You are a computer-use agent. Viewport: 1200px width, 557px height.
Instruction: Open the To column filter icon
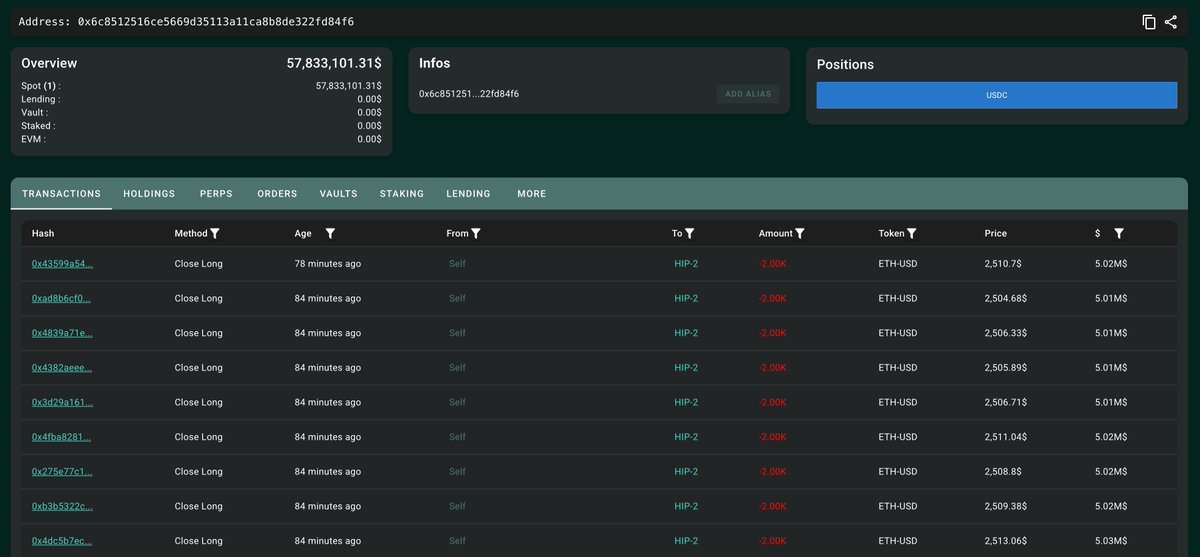click(x=690, y=233)
